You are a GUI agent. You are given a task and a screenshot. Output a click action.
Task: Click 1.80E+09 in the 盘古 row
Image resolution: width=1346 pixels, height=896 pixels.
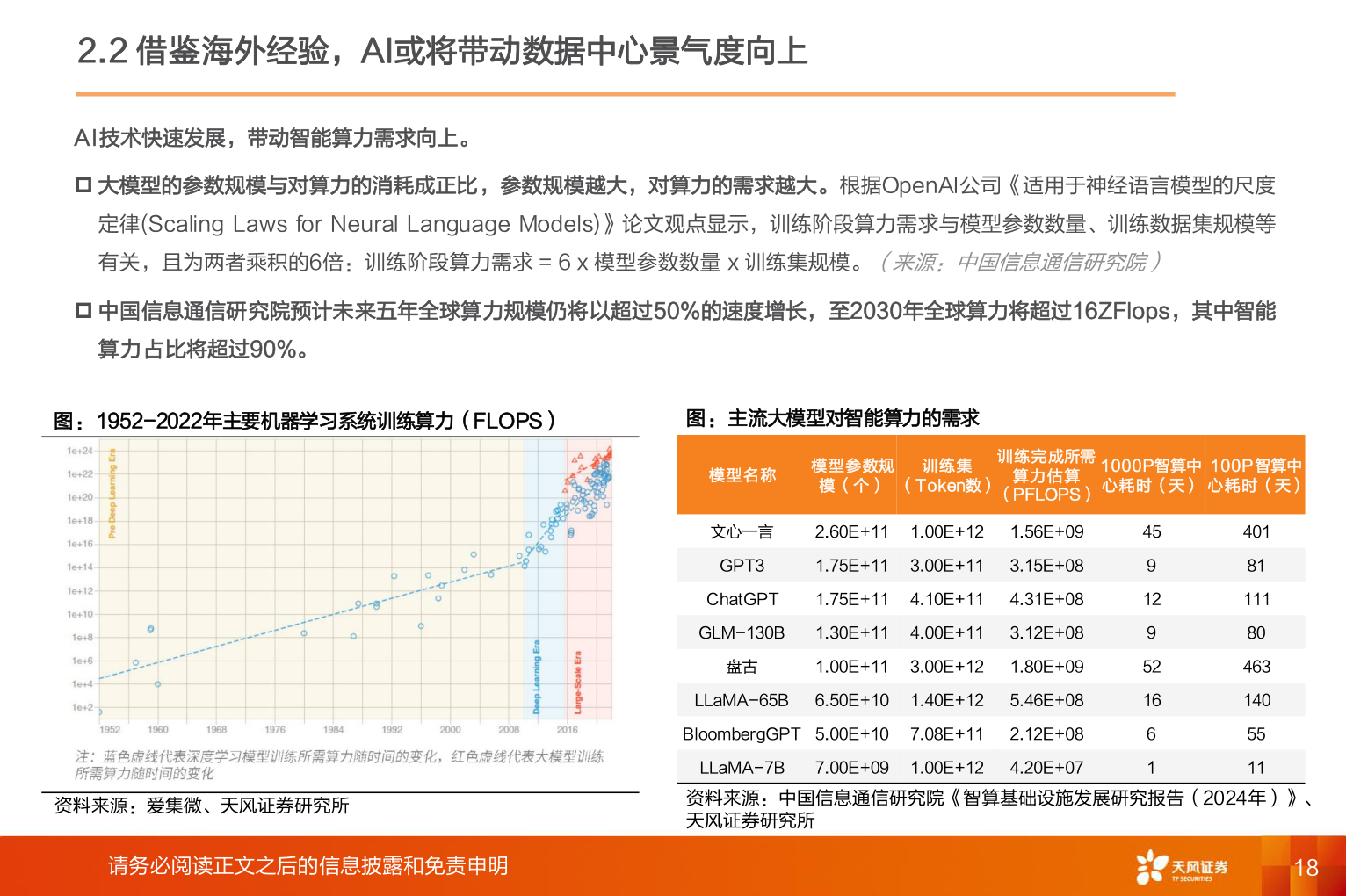pyautogui.click(x=1046, y=667)
